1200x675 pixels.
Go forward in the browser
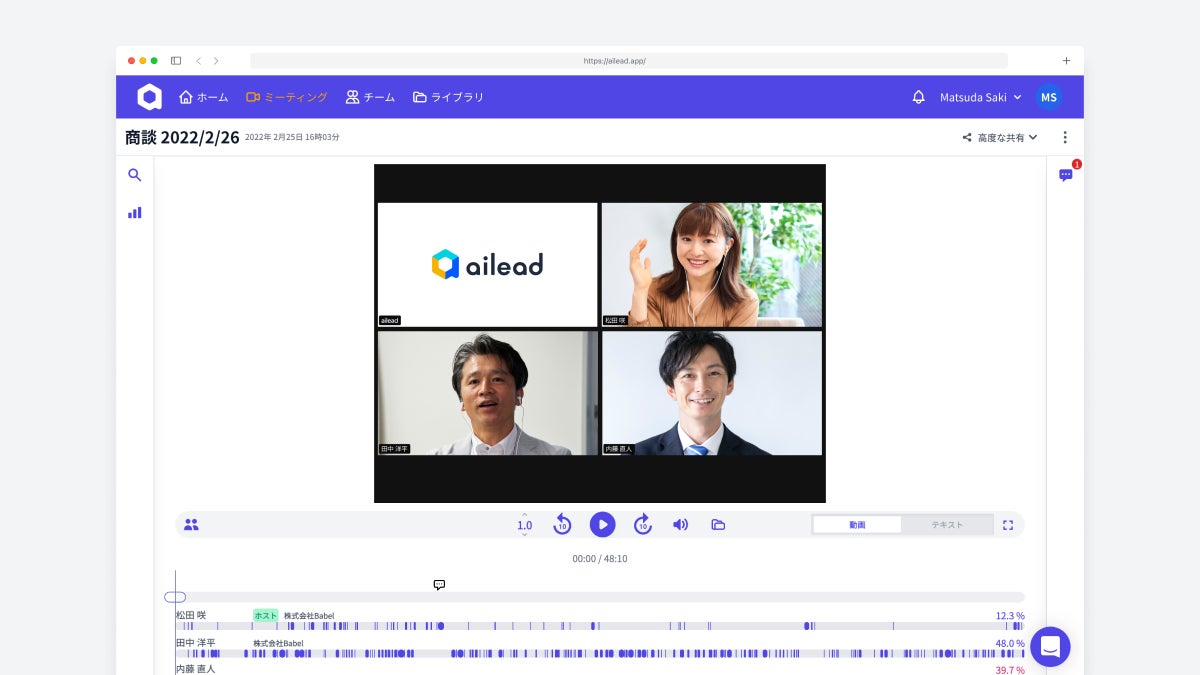[x=216, y=61]
